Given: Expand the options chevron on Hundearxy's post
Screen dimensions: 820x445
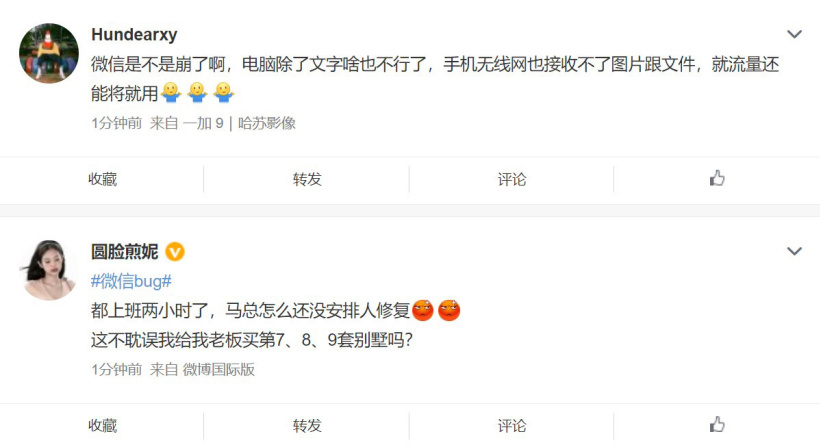Looking at the screenshot, I should (794, 35).
